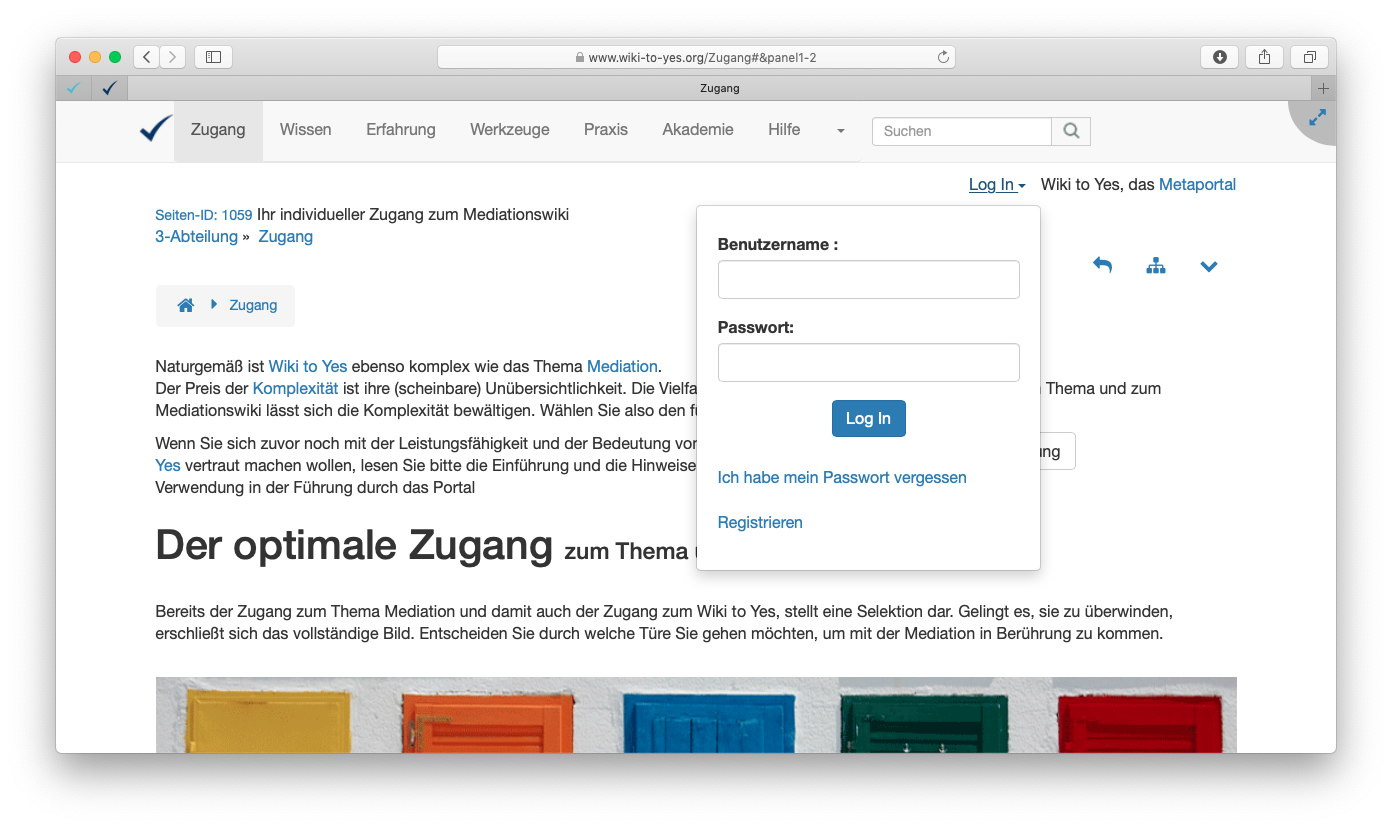The image size is (1392, 827).
Task: Collapse the Log In dropdown
Action: point(996,185)
